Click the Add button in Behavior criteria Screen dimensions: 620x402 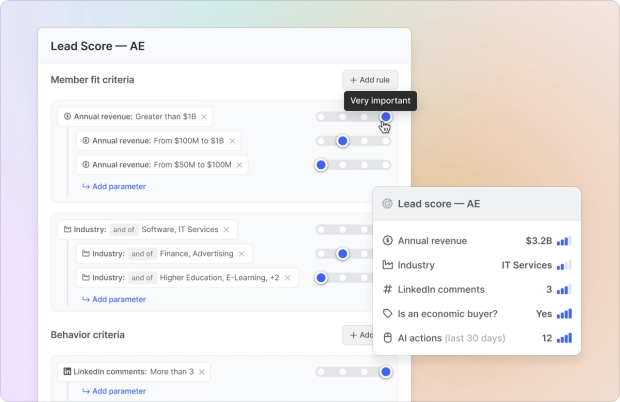[358, 335]
